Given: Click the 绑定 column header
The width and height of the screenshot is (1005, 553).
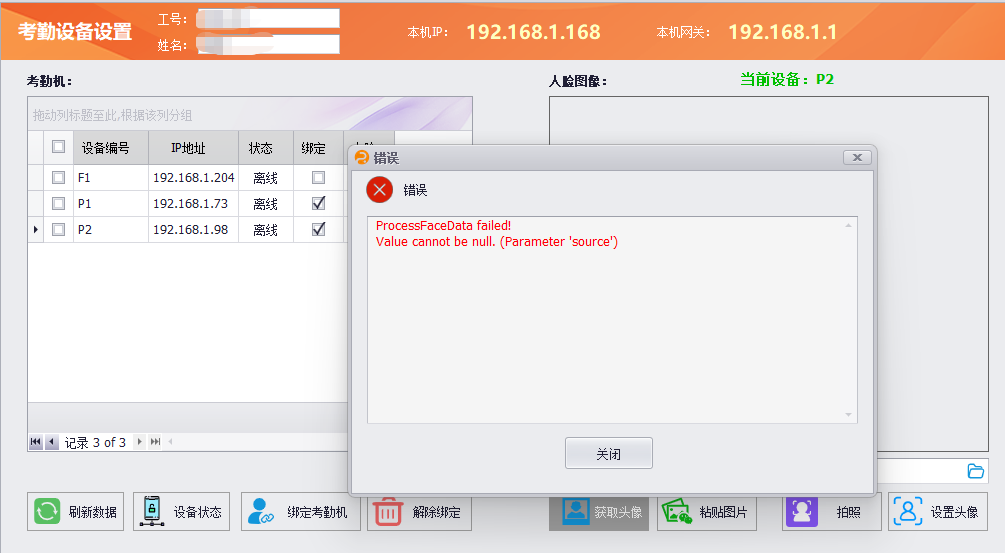Looking at the screenshot, I should pyautogui.click(x=319, y=148).
